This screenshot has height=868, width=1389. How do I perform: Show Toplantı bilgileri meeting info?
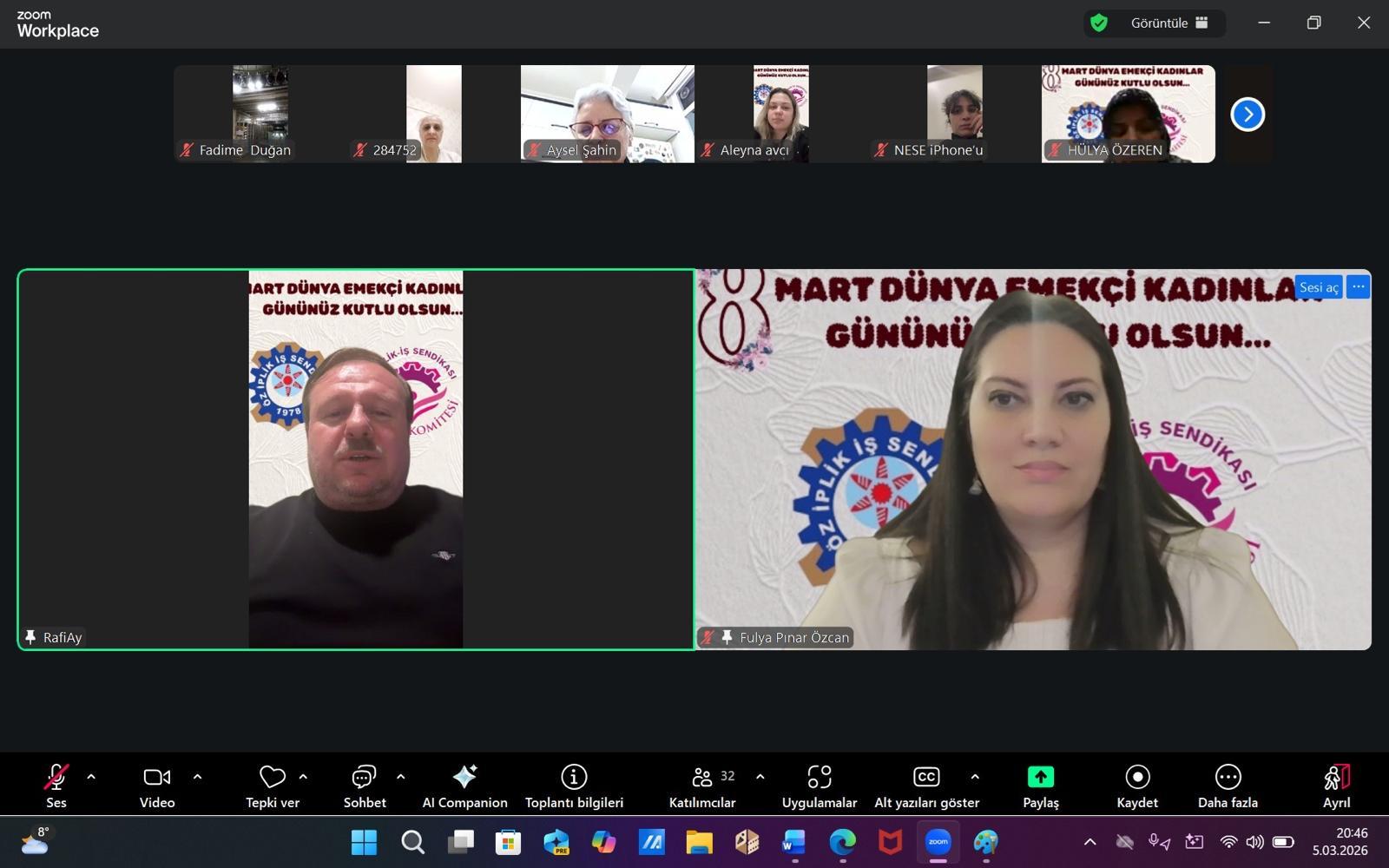[574, 785]
